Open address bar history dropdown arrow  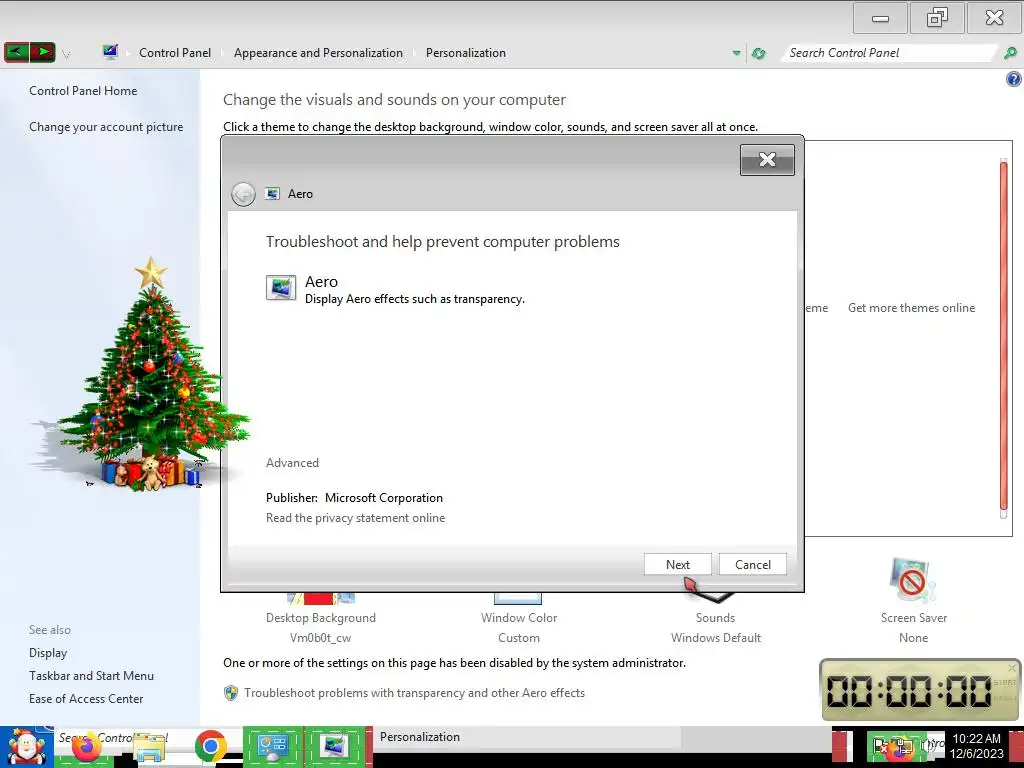tap(736, 53)
